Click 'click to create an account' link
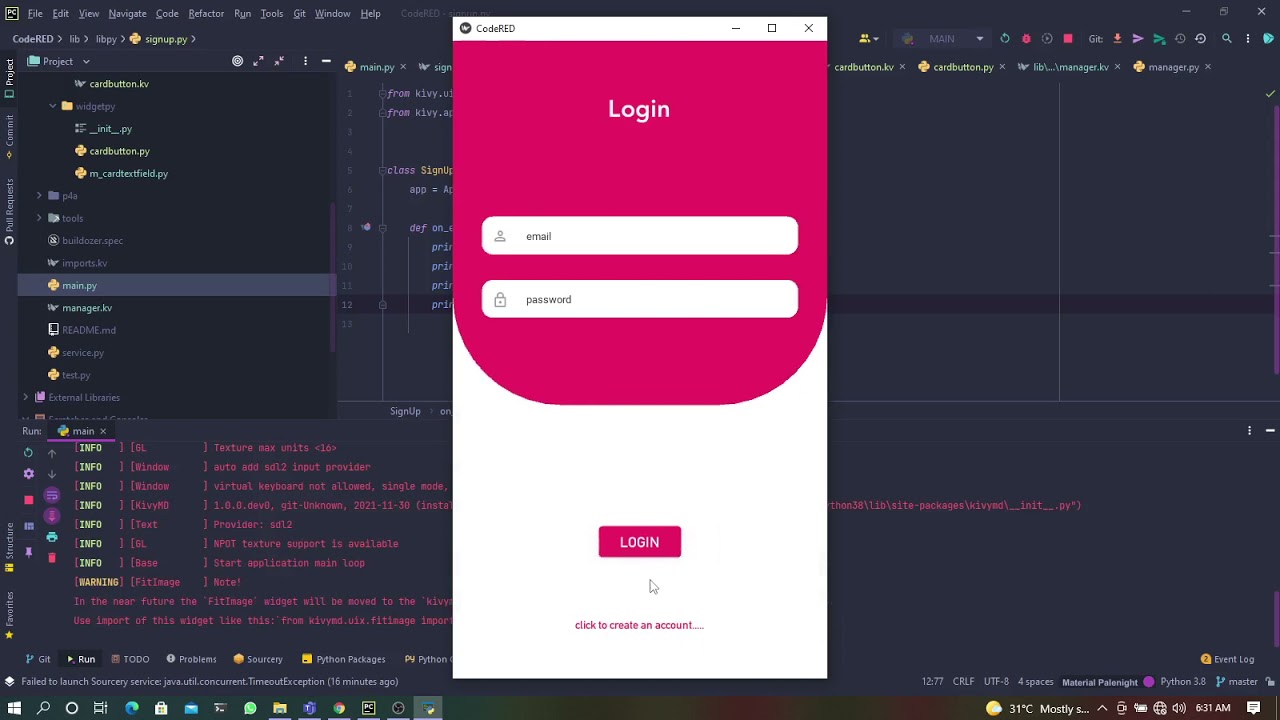Screen dimensions: 1280x720 [639, 625]
